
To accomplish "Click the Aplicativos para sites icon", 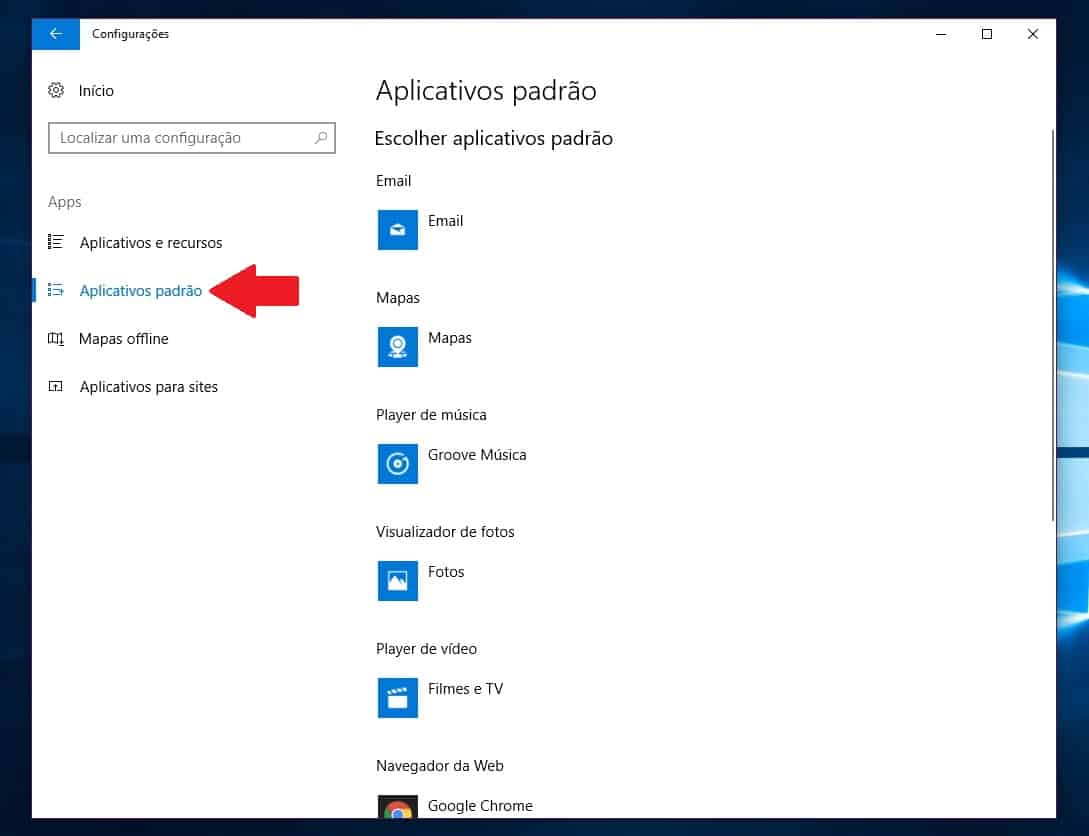I will [x=56, y=386].
